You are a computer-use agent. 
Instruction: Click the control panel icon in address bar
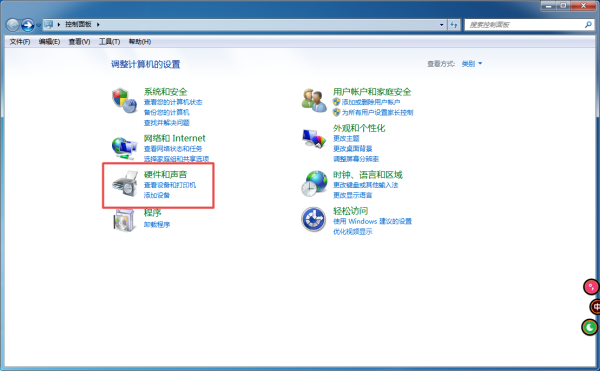pyautogui.click(x=49, y=24)
